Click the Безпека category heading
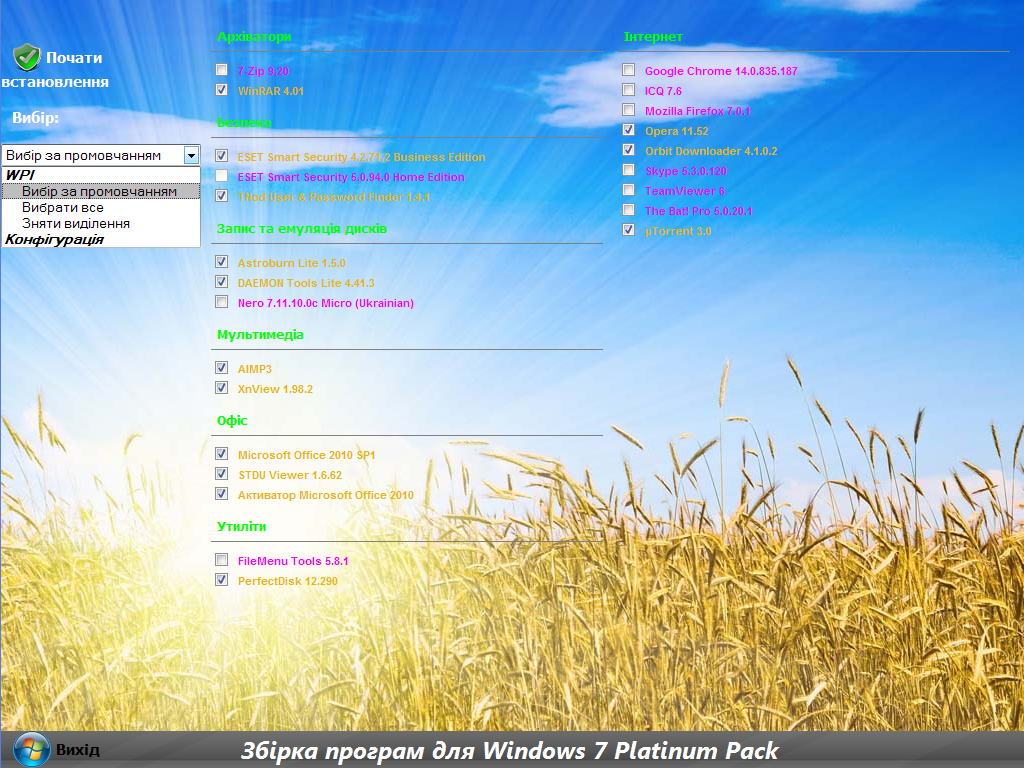Screen dimensions: 1024x768 coord(244,123)
